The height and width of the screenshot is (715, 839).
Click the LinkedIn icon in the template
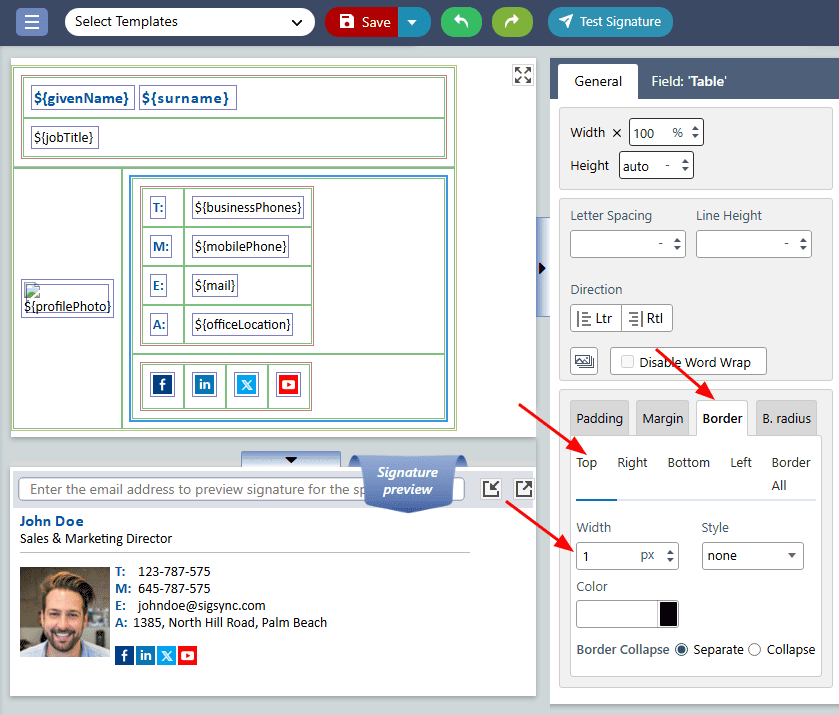[205, 385]
